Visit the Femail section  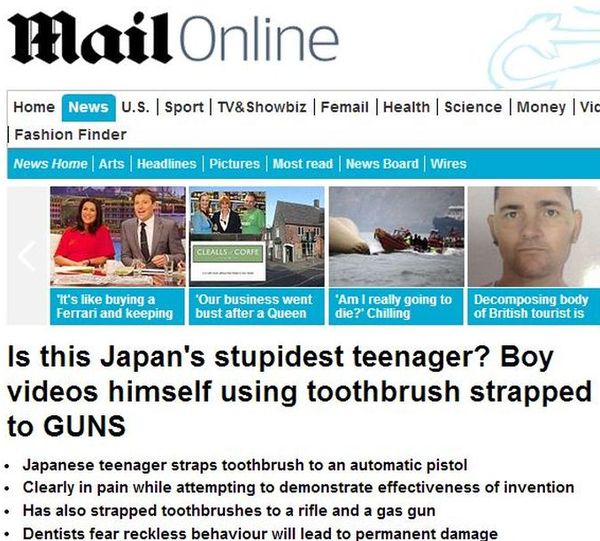tap(345, 107)
